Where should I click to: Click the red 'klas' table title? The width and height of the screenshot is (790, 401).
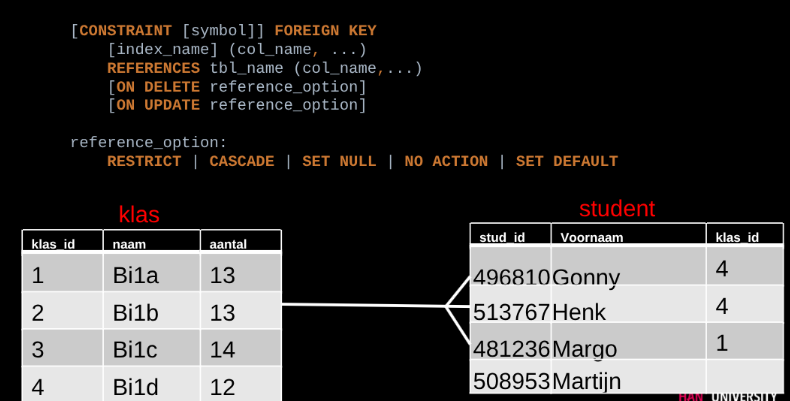pyautogui.click(x=139, y=214)
